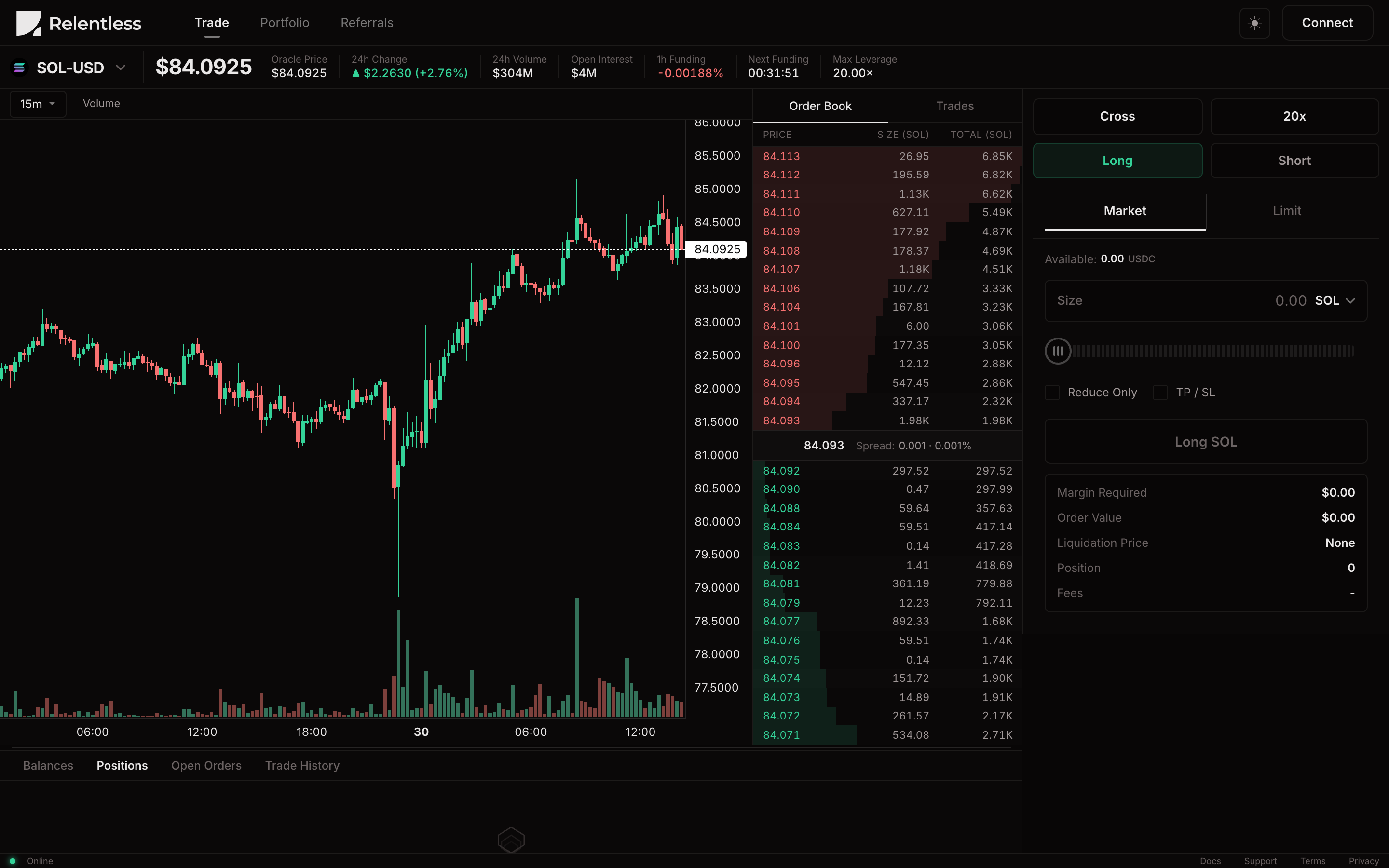Click the slider handle bars icon
Image resolution: width=1389 pixels, height=868 pixels.
[1058, 351]
